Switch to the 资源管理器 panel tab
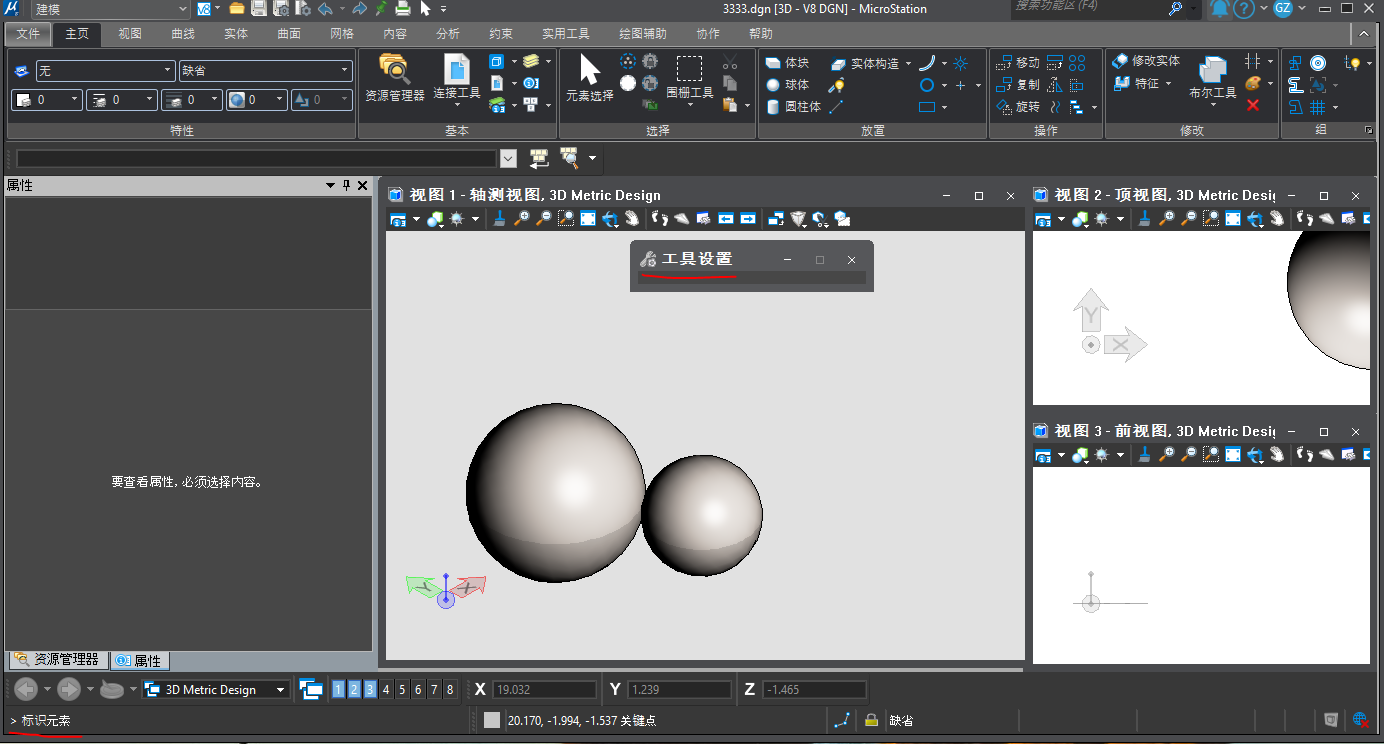Screen dimensions: 1384x744 click(57, 660)
